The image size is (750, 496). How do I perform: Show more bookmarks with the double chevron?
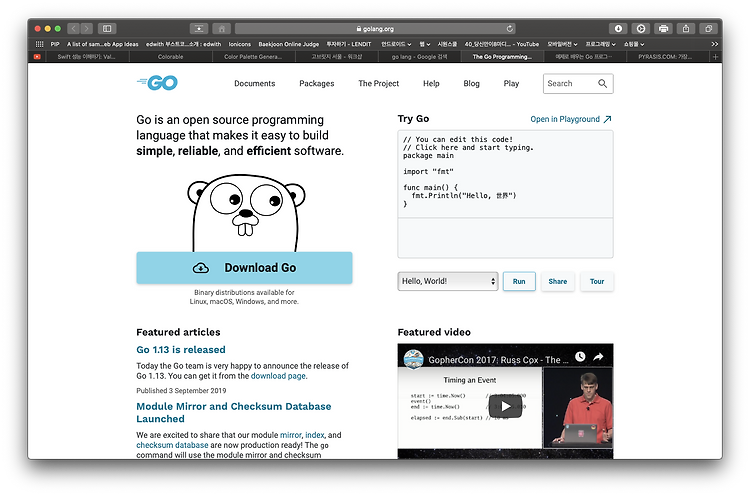pos(715,44)
